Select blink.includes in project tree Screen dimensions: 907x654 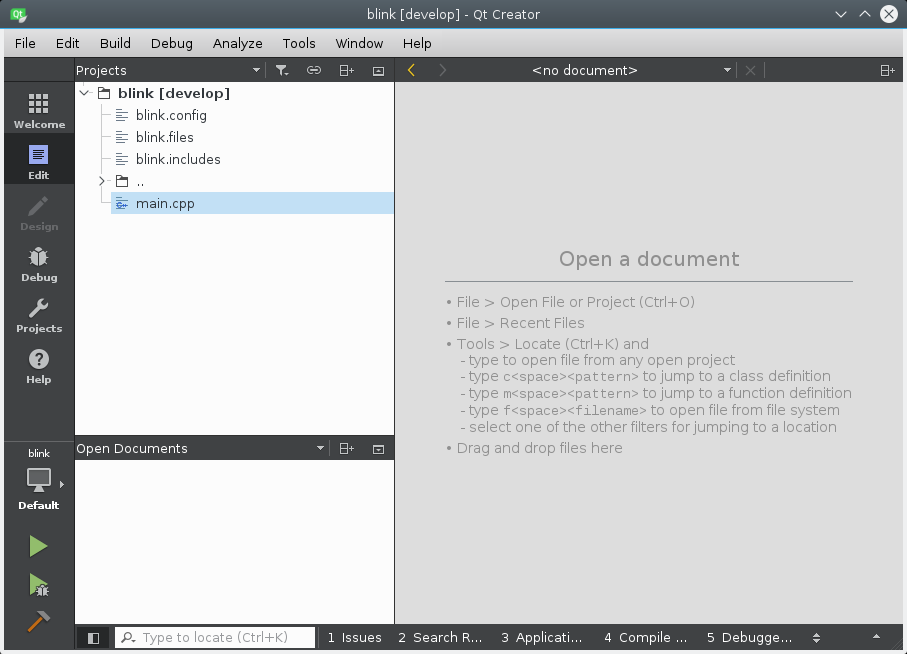[178, 159]
